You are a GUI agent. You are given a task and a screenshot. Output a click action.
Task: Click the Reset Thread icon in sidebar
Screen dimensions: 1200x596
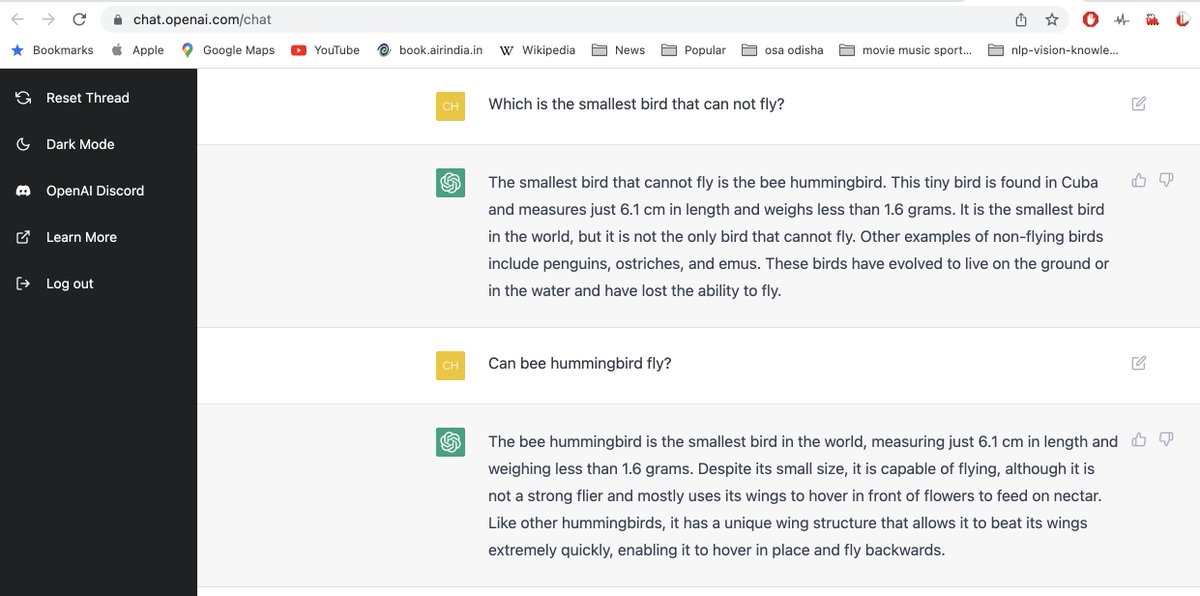pos(24,98)
